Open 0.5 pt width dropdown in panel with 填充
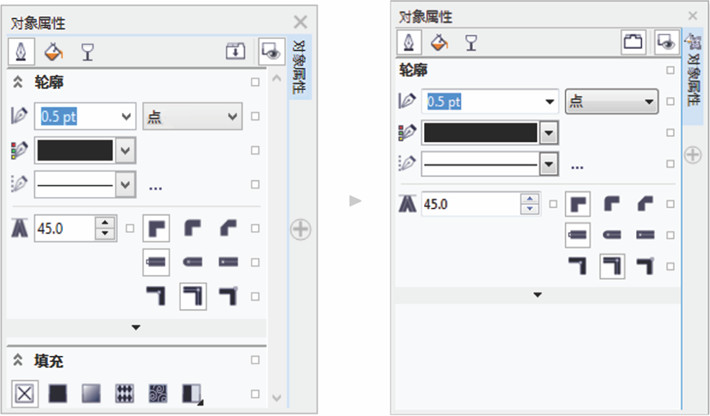The width and height of the screenshot is (710, 416). 127,116
